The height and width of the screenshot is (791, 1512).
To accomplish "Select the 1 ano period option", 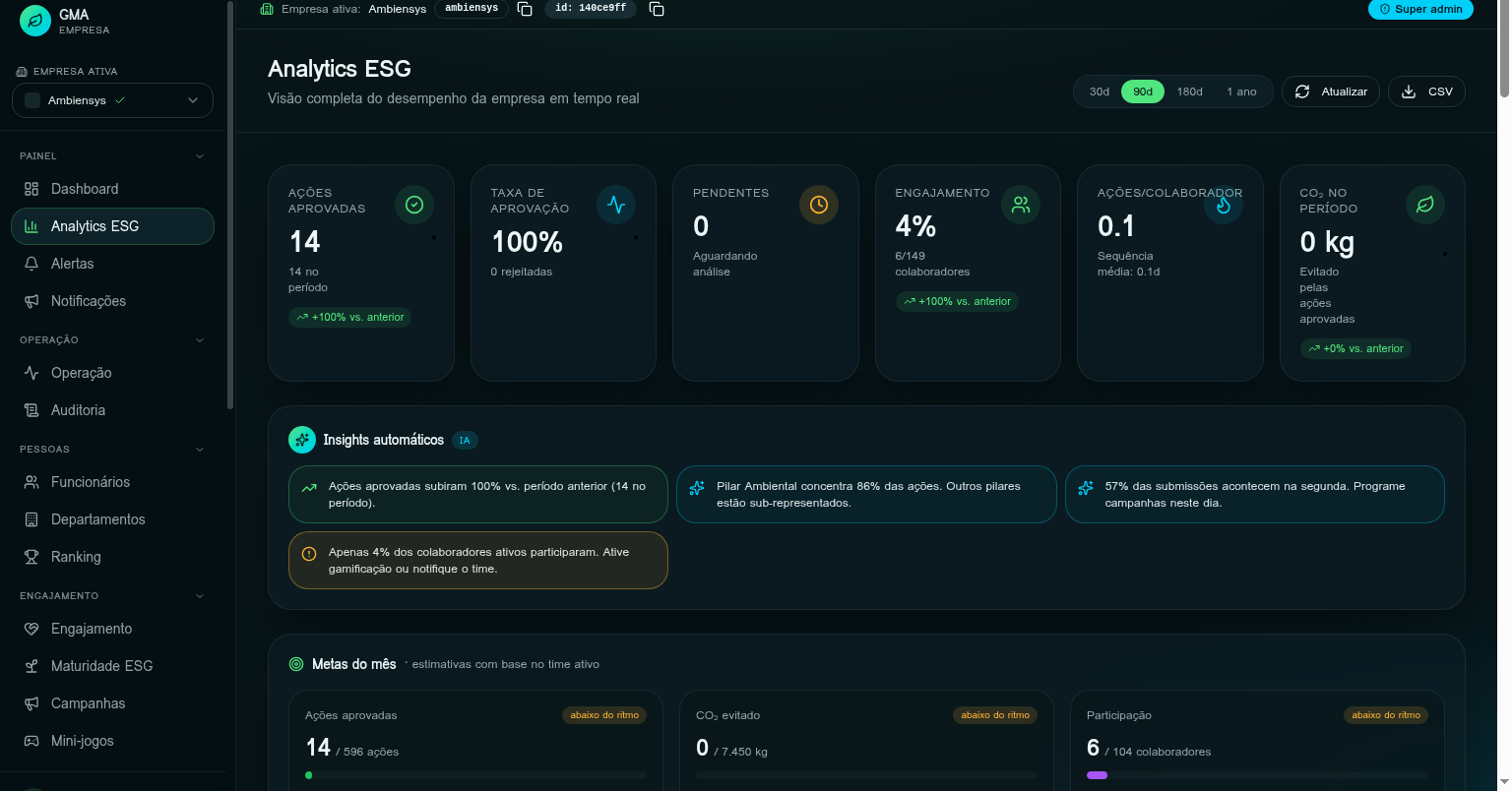I will click(1242, 91).
